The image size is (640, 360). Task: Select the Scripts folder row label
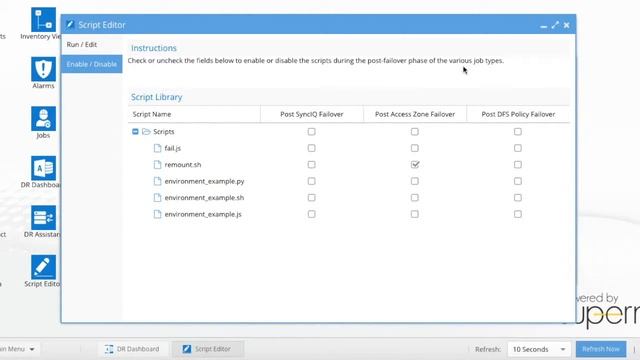coord(164,132)
